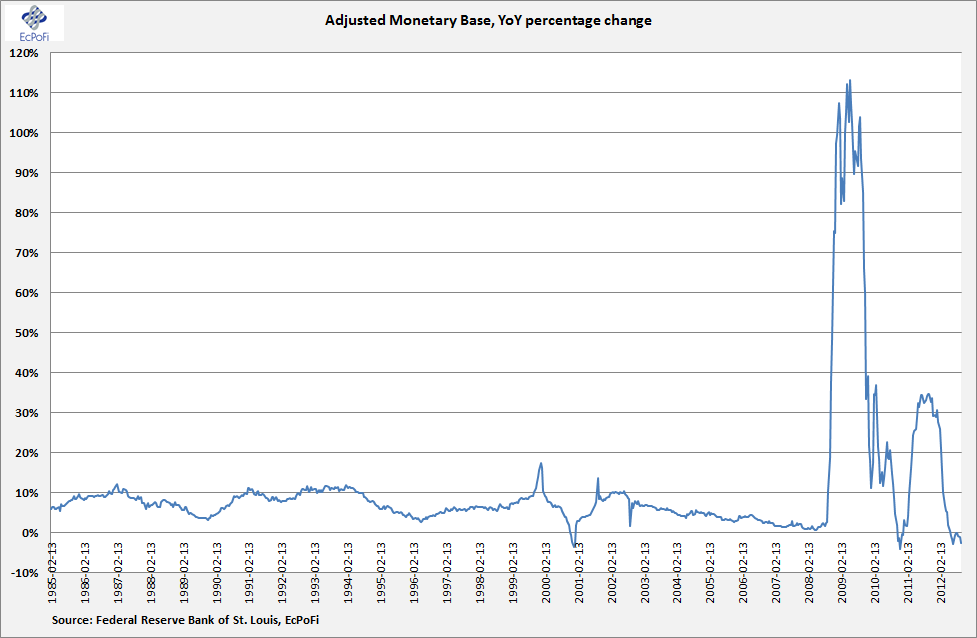Click the Federal Reserve source text
Viewport: 977px width, 638px height.
(x=185, y=620)
